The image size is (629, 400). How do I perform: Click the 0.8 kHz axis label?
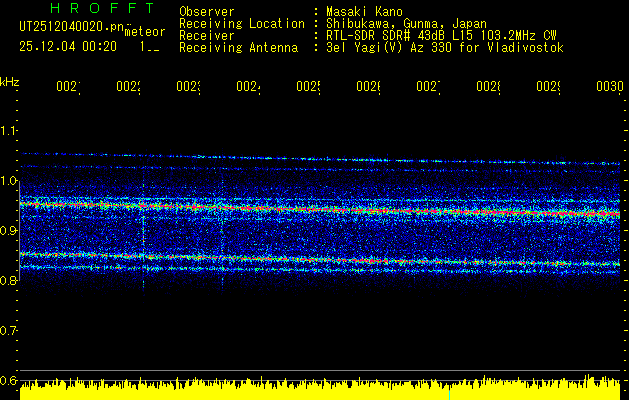(x=8, y=280)
